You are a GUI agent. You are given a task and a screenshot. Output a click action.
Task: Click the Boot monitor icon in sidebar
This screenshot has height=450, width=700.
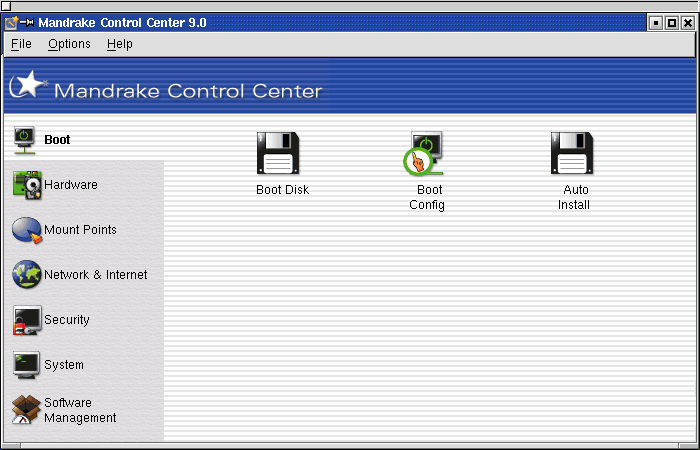[x=25, y=140]
